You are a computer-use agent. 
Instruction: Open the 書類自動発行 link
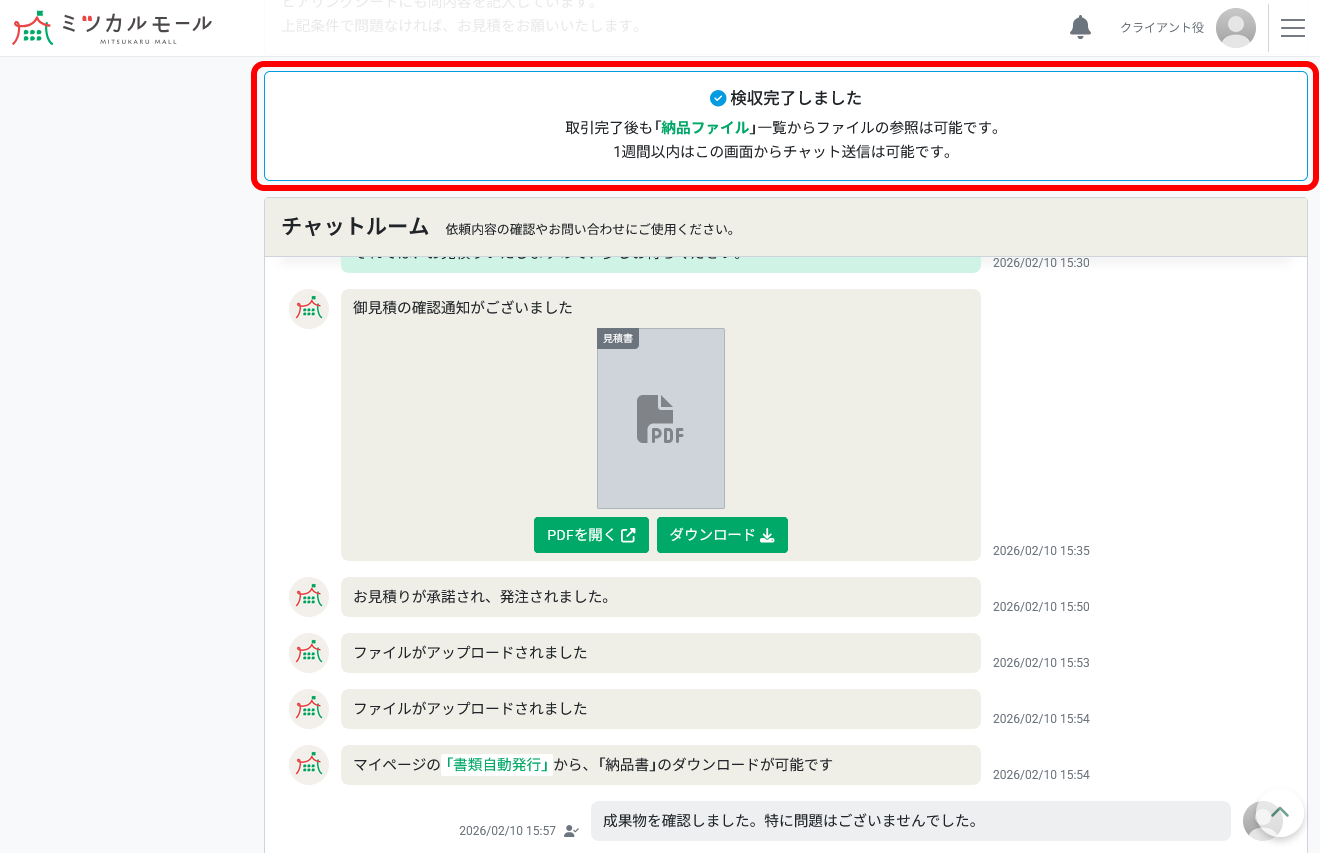click(x=496, y=763)
